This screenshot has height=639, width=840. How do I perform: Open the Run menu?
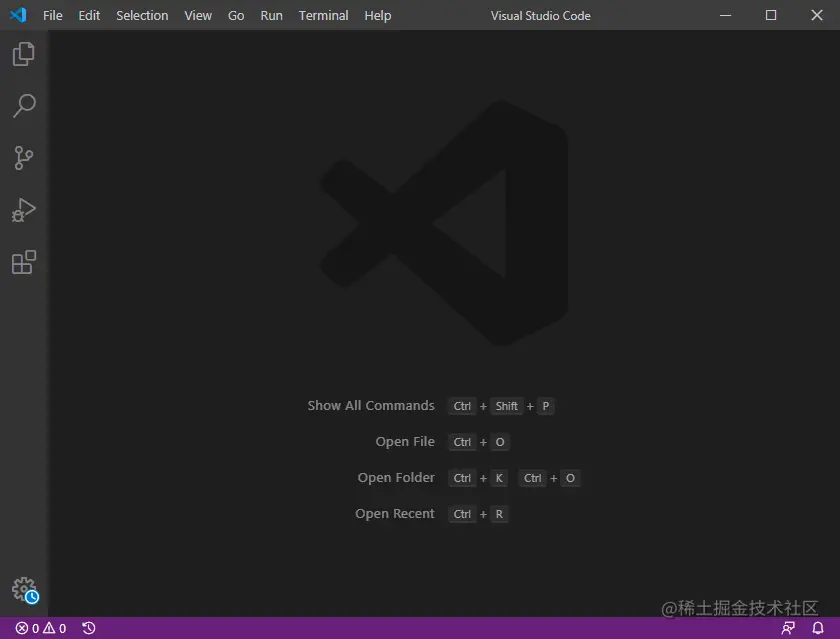pyautogui.click(x=272, y=16)
